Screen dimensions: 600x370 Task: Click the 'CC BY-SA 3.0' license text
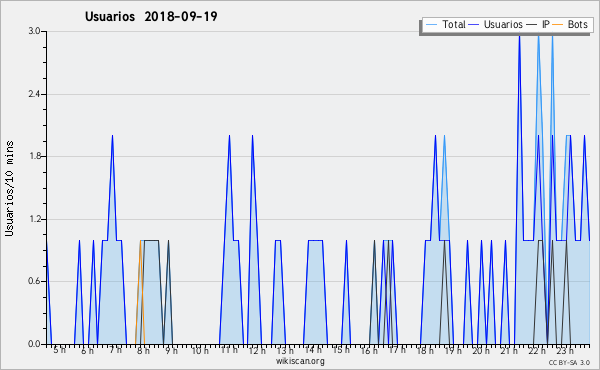569,363
